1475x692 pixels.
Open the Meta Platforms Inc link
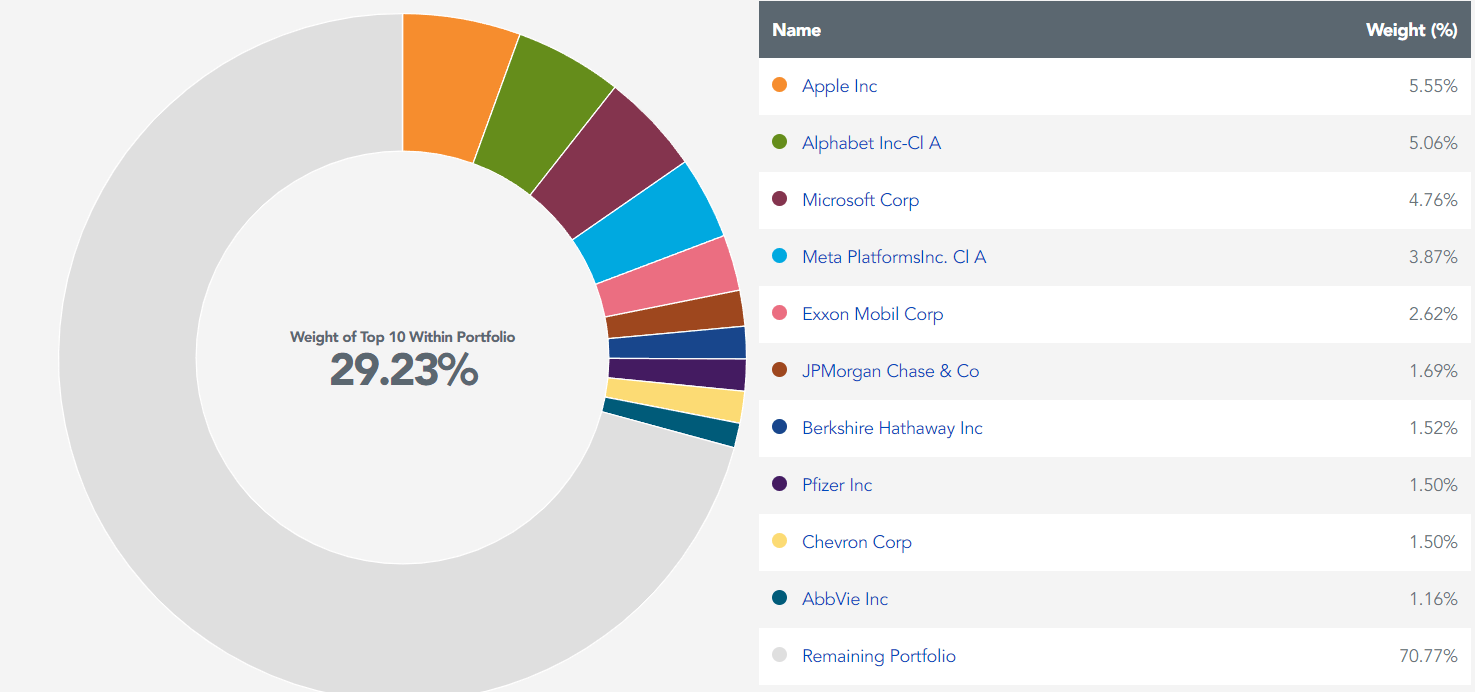[893, 257]
